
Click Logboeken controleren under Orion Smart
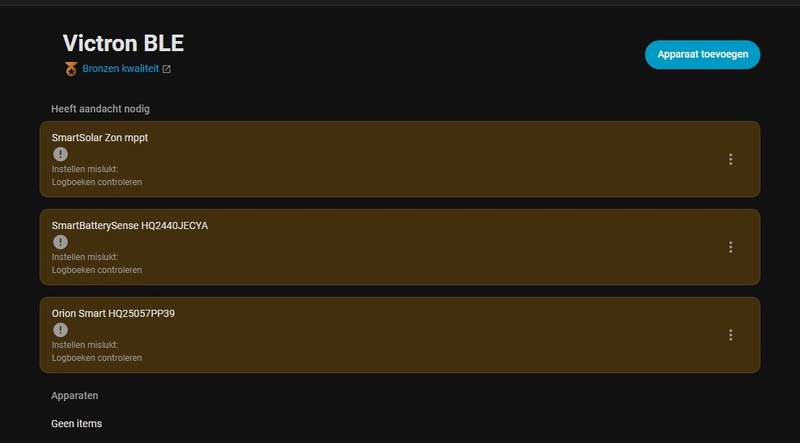click(97, 358)
